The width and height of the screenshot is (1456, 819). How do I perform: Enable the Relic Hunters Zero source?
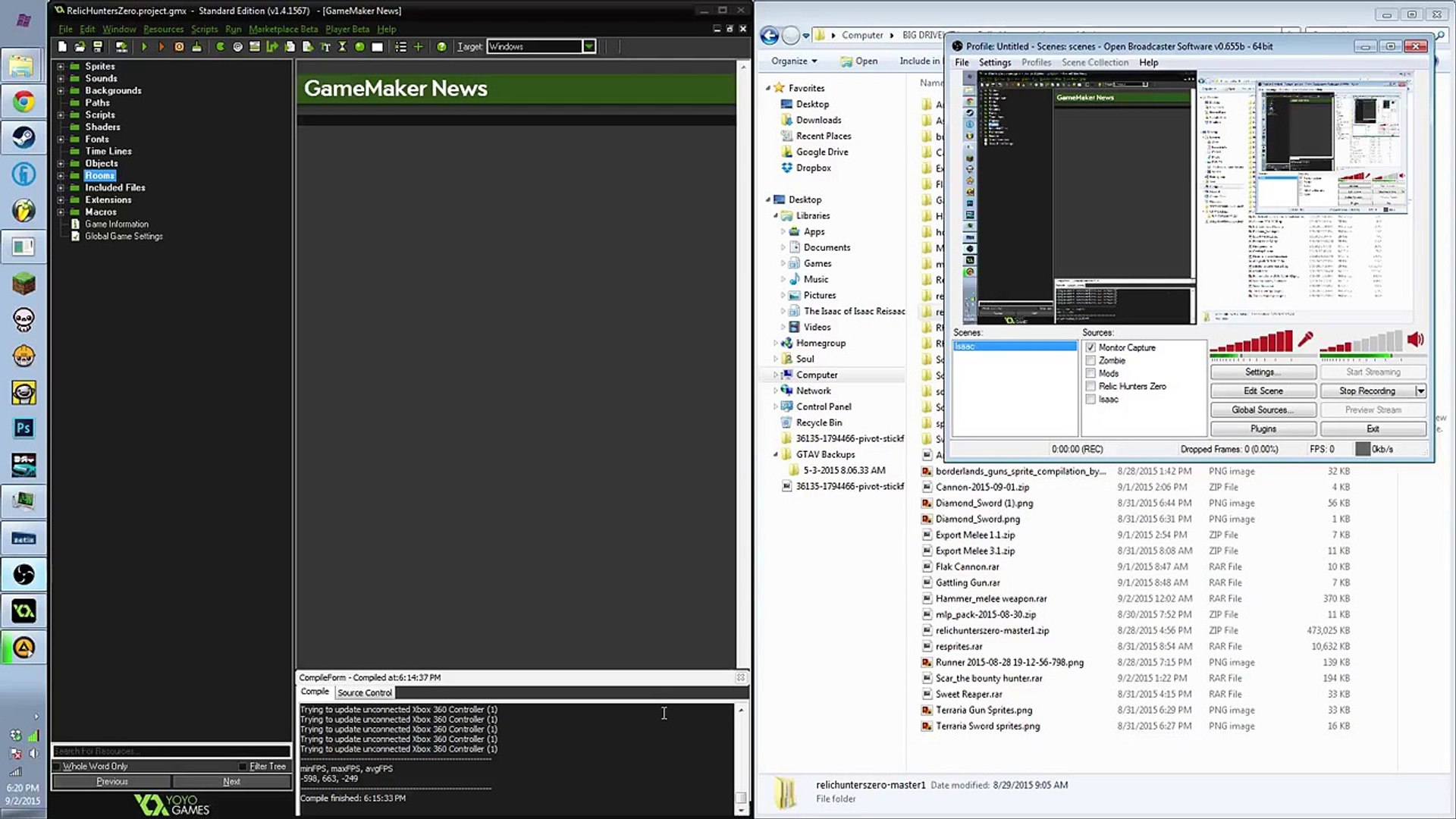click(1090, 386)
